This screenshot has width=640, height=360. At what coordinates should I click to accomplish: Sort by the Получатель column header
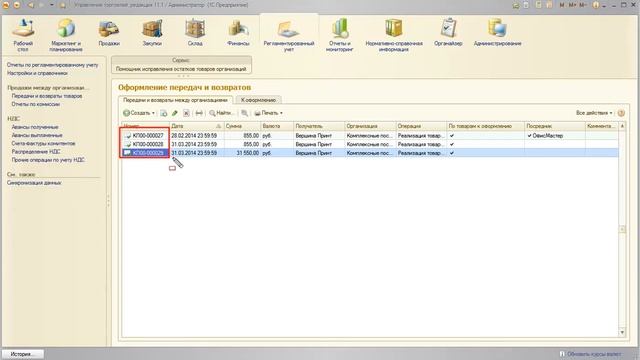click(319, 126)
